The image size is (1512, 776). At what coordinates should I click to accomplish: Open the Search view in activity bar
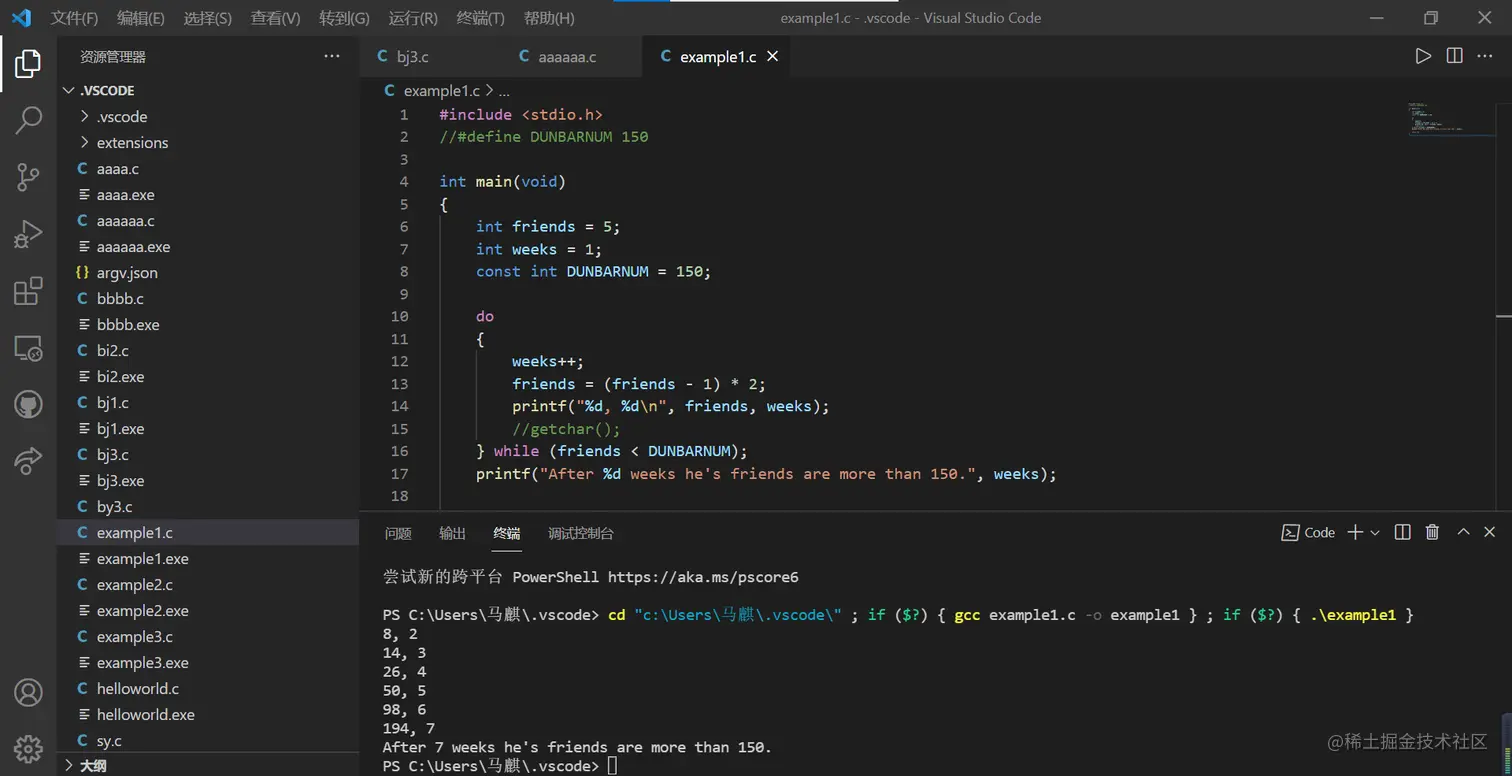[x=28, y=121]
